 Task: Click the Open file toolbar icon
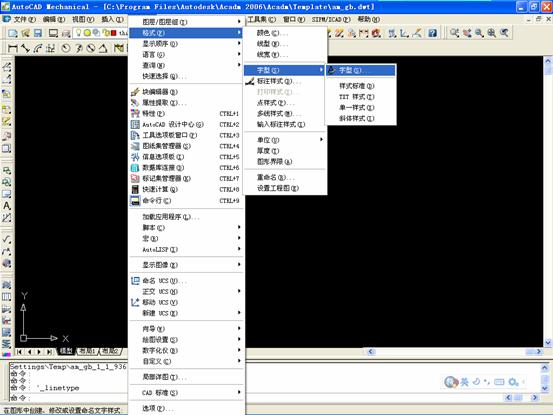(x=25, y=33)
